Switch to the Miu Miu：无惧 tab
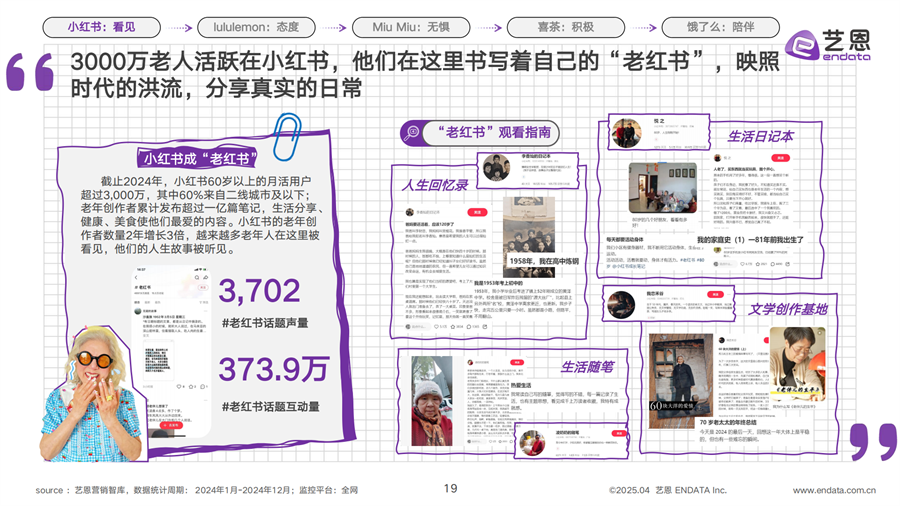 pyautogui.click(x=411, y=27)
